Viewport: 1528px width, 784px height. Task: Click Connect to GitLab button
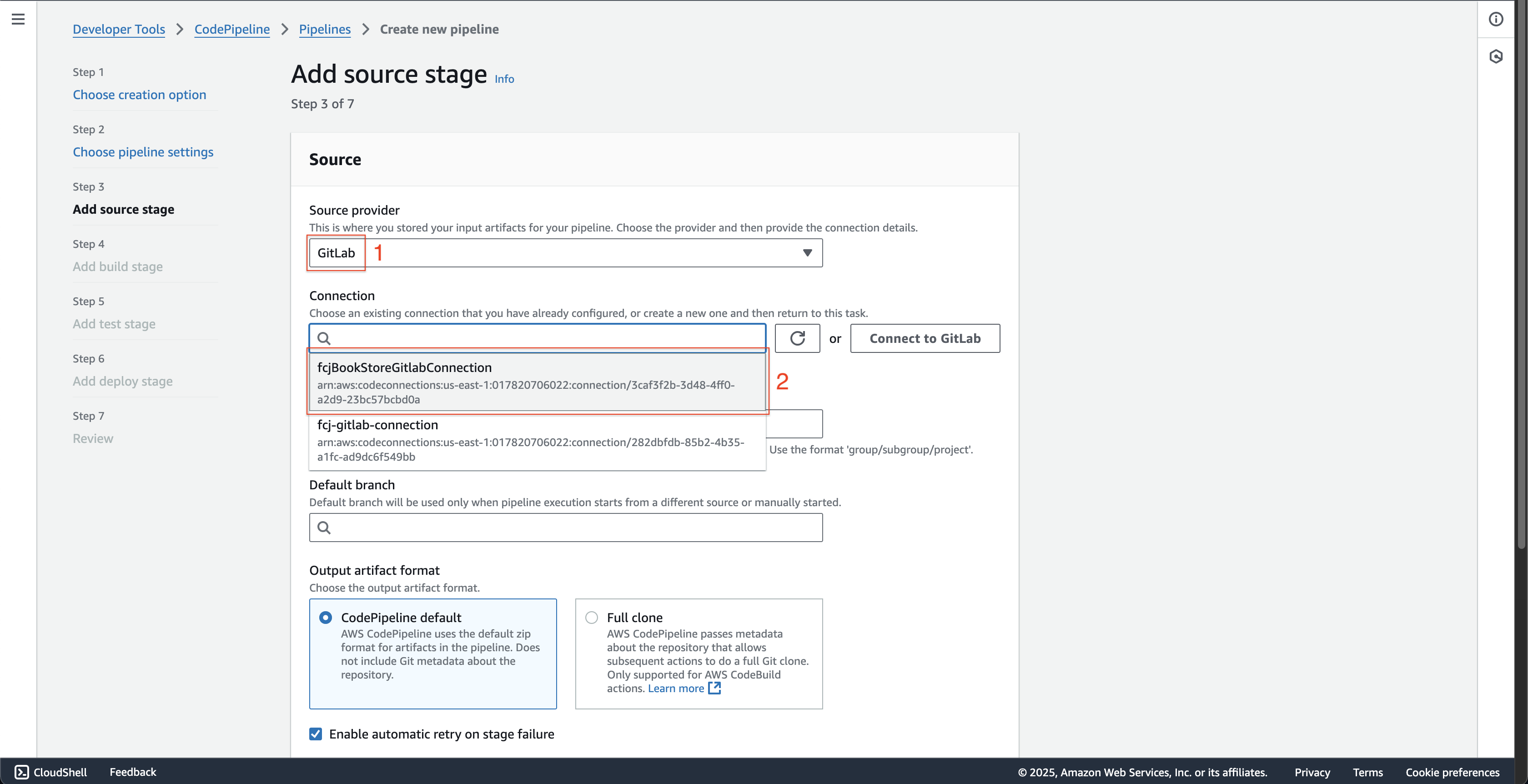click(925, 338)
